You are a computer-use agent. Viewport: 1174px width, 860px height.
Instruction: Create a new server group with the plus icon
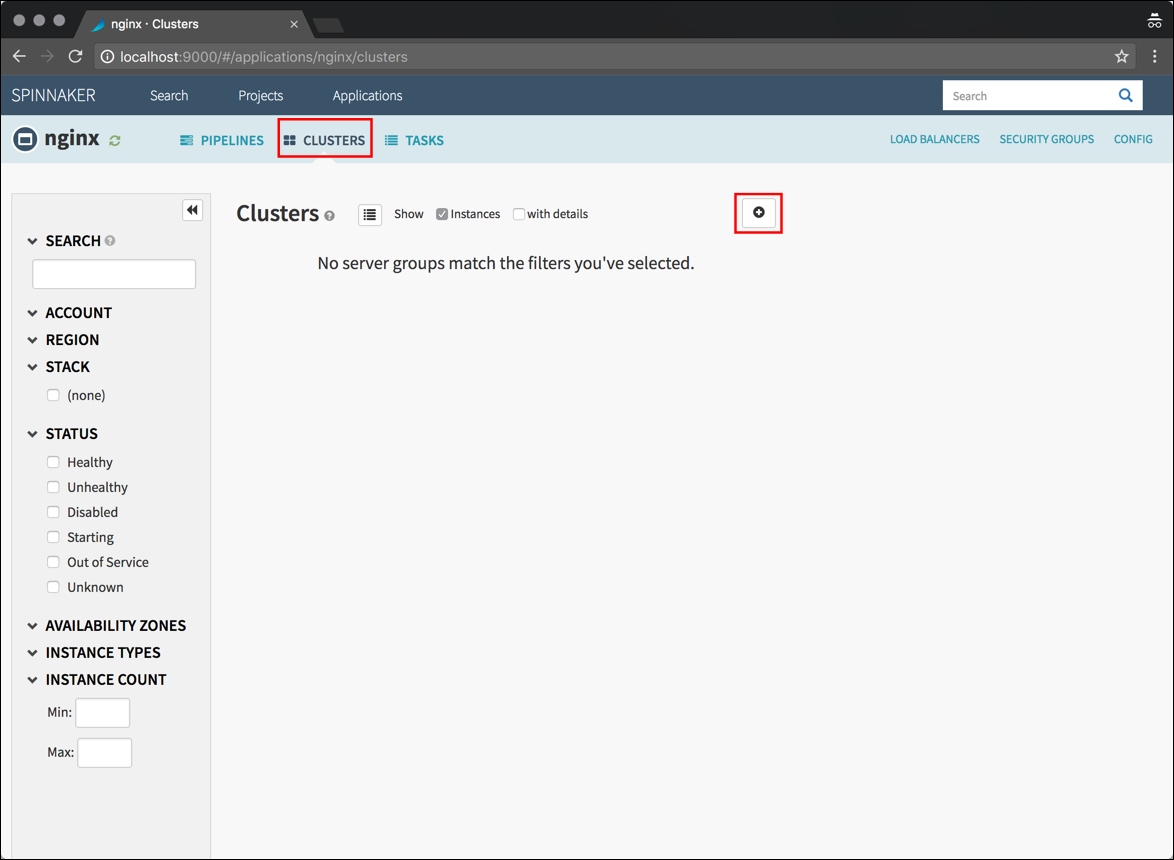tap(758, 212)
